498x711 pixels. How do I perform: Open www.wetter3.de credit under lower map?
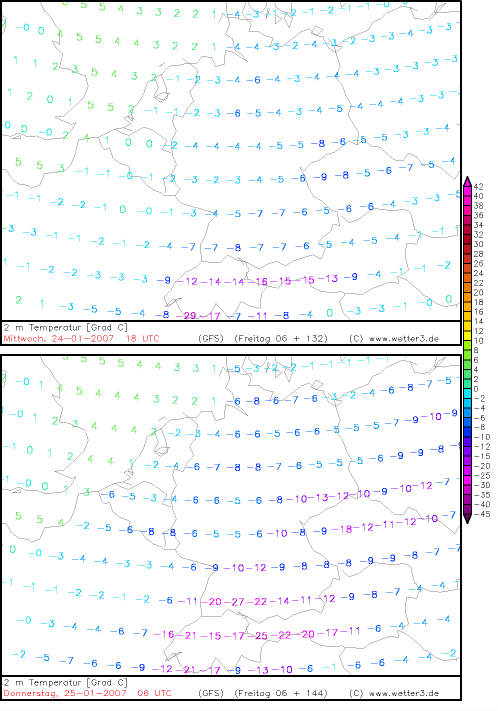point(404,693)
